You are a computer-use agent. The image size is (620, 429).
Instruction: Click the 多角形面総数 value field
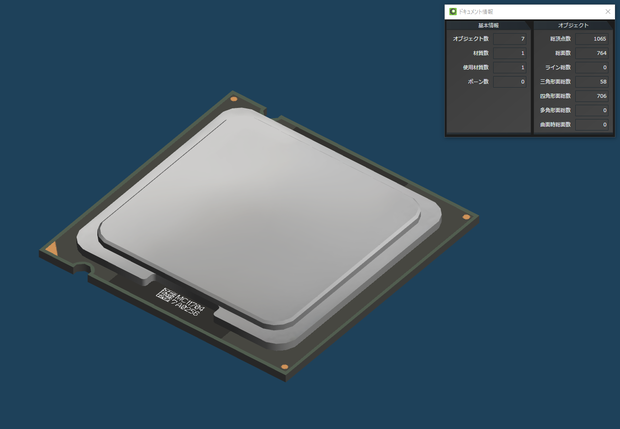[592, 110]
